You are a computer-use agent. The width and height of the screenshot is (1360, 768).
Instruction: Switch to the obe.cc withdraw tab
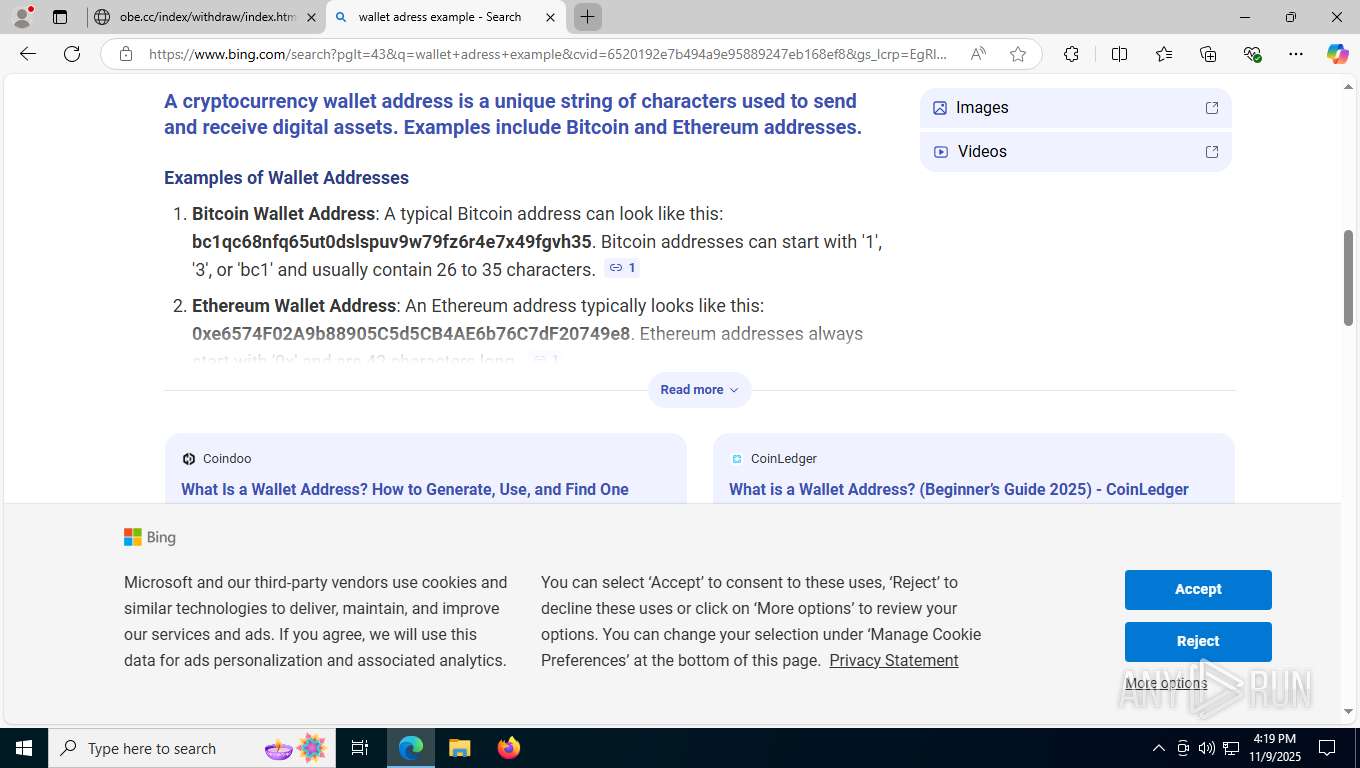(x=207, y=17)
